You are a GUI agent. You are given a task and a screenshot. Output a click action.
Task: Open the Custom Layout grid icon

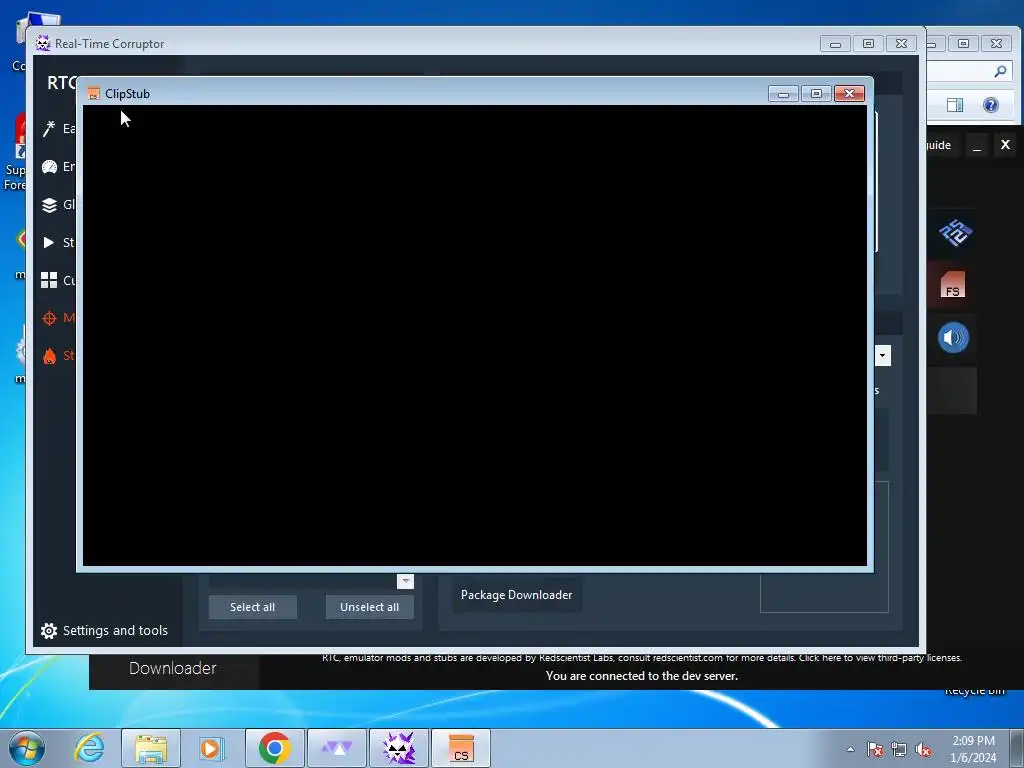pos(49,280)
